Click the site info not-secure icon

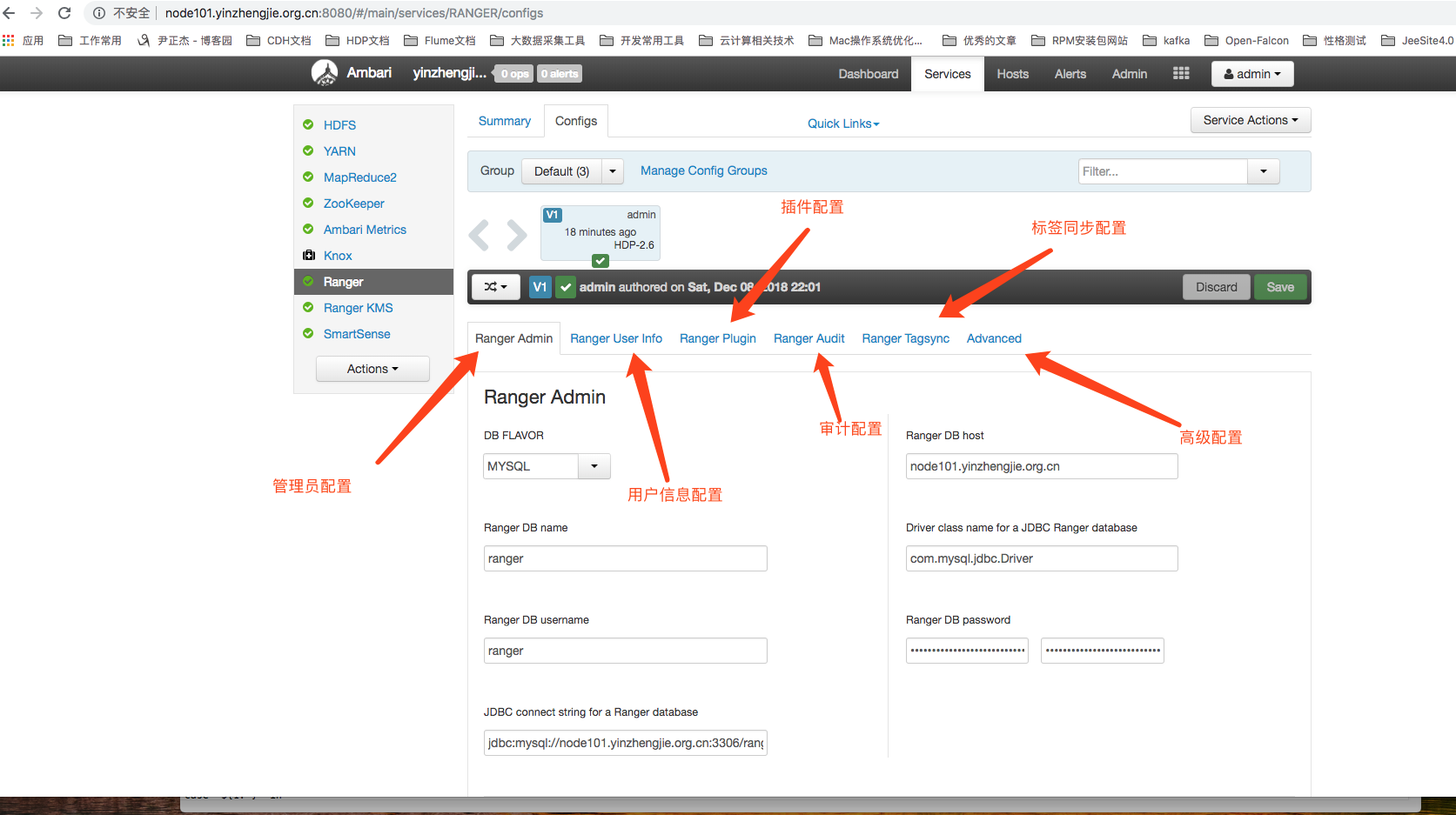pyautogui.click(x=99, y=13)
